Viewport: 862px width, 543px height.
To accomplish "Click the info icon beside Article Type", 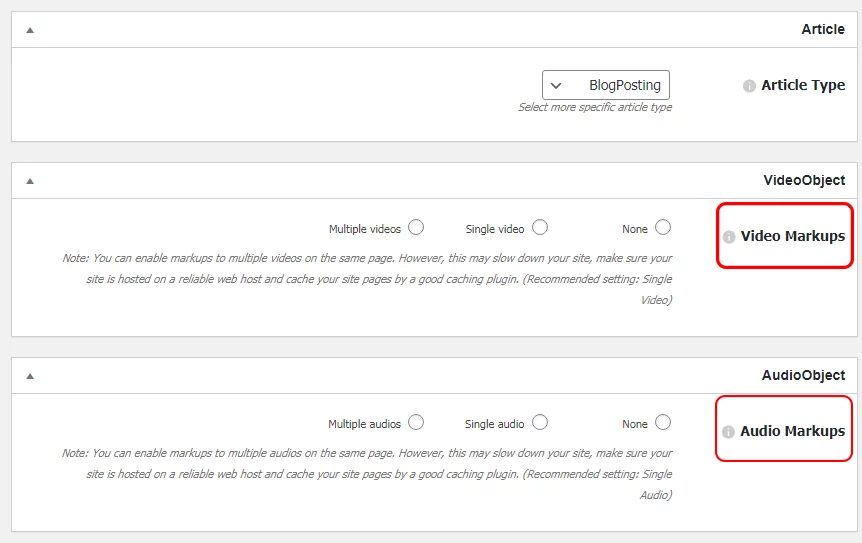I will point(749,86).
